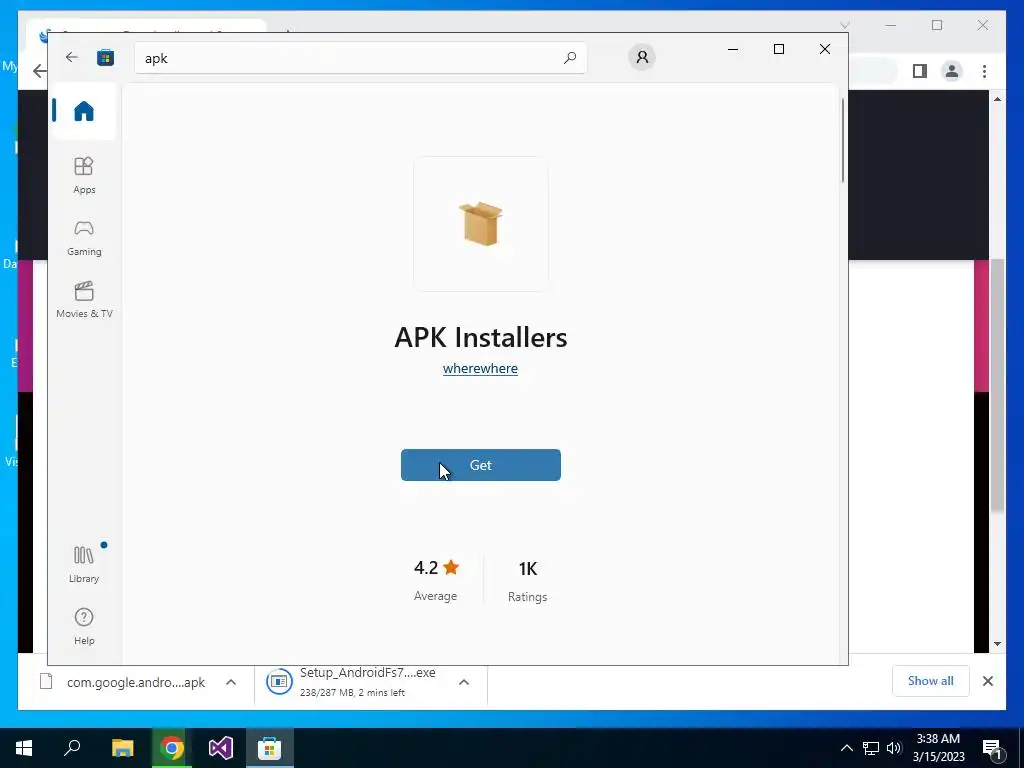Switch to the Apps section
Viewport: 1024px width, 768px height.
click(84, 175)
